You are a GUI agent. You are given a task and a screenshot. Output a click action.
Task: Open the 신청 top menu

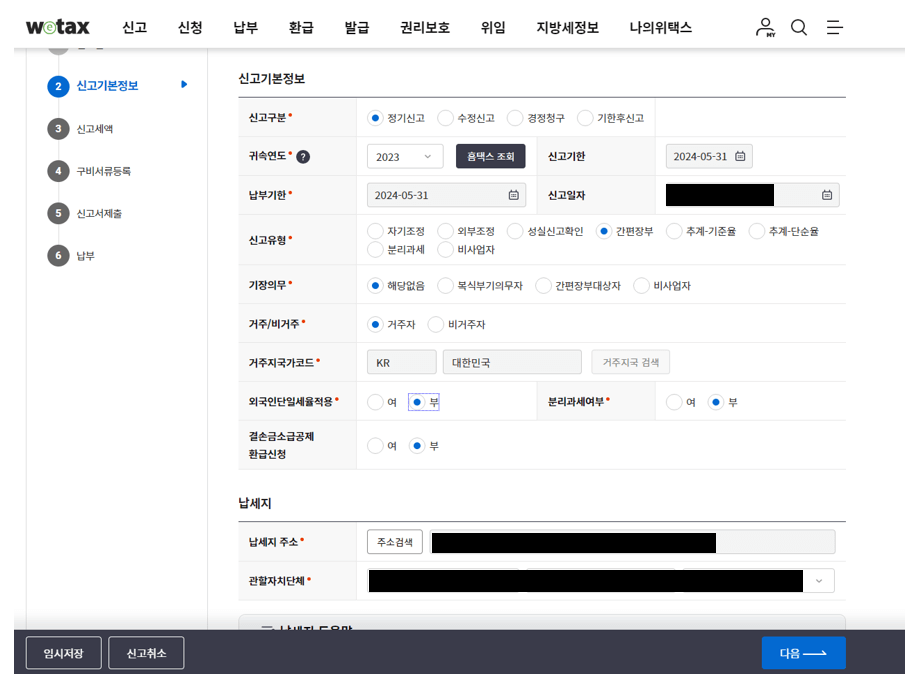coord(190,27)
